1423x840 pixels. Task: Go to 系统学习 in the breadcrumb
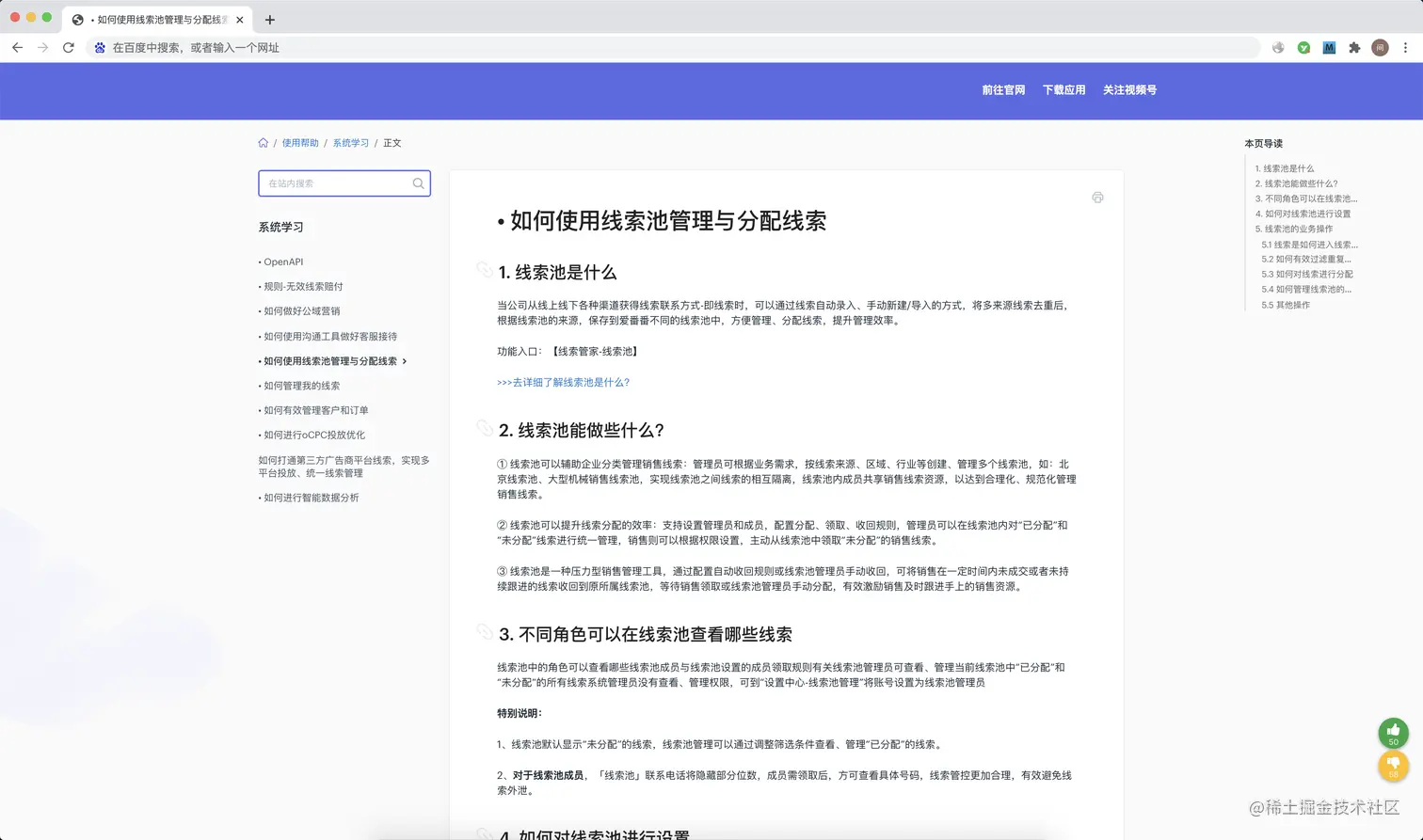[350, 143]
